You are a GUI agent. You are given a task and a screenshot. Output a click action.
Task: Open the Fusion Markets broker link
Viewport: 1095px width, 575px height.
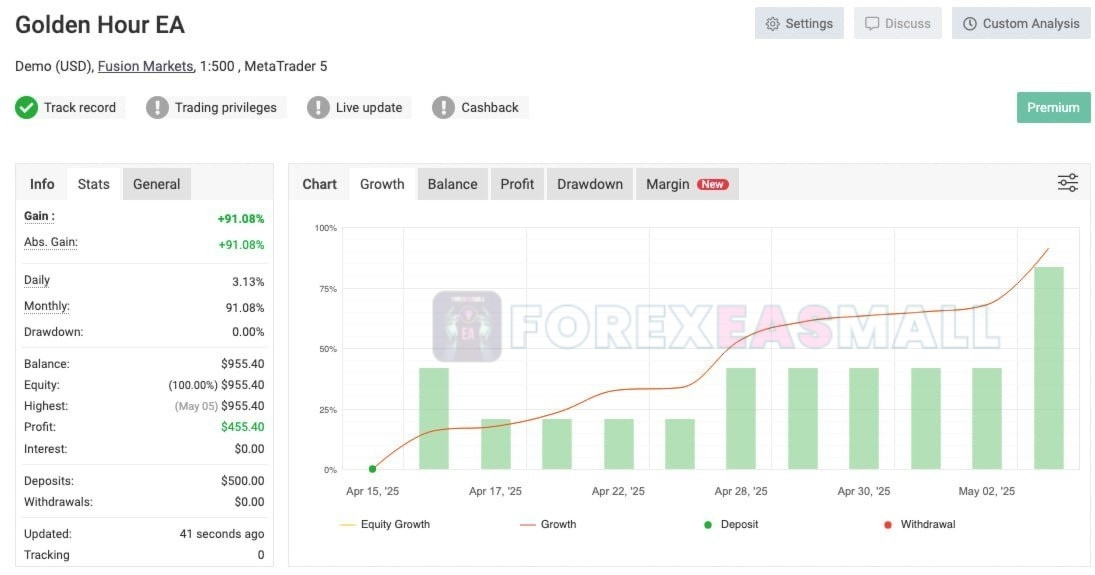[145, 66]
